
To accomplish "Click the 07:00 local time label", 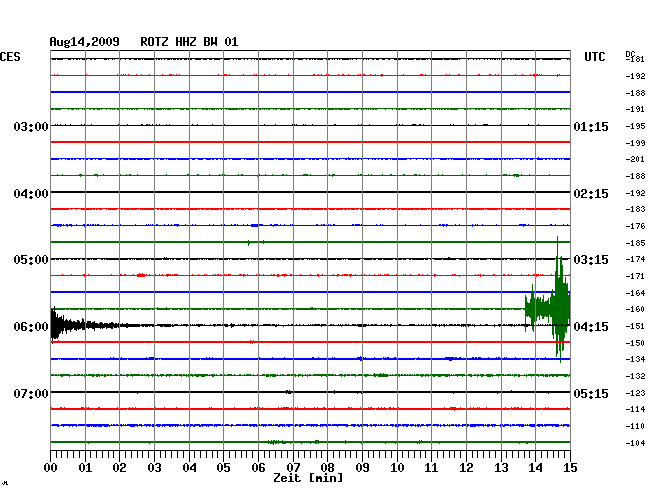I will 31,393.
